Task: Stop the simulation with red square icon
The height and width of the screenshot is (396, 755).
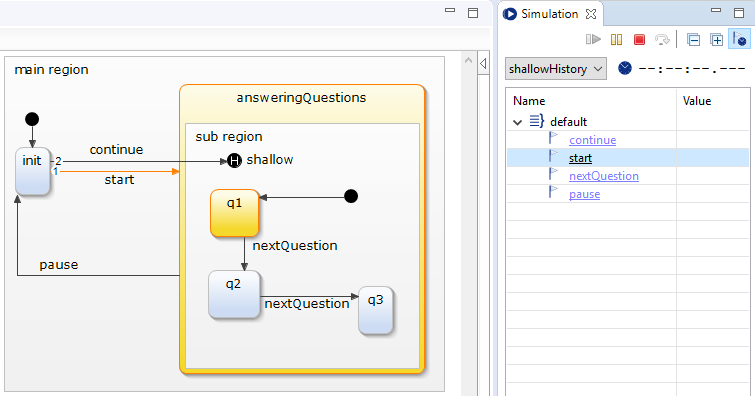Action: pyautogui.click(x=639, y=40)
